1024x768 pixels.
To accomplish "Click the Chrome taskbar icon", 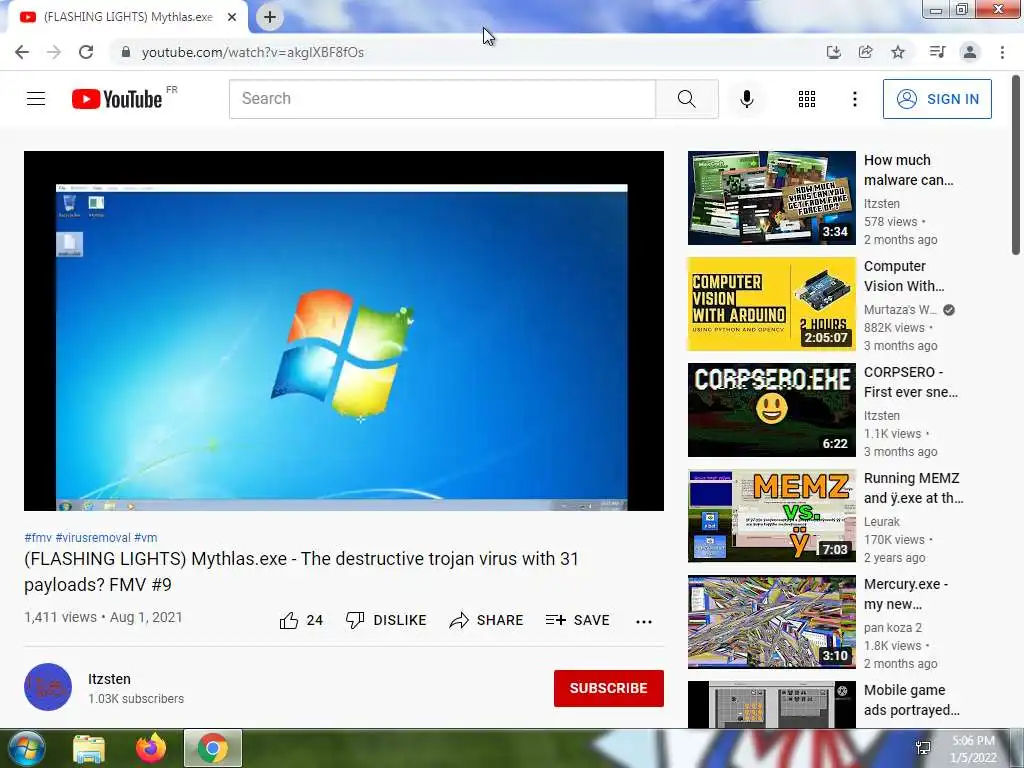I will [x=213, y=748].
